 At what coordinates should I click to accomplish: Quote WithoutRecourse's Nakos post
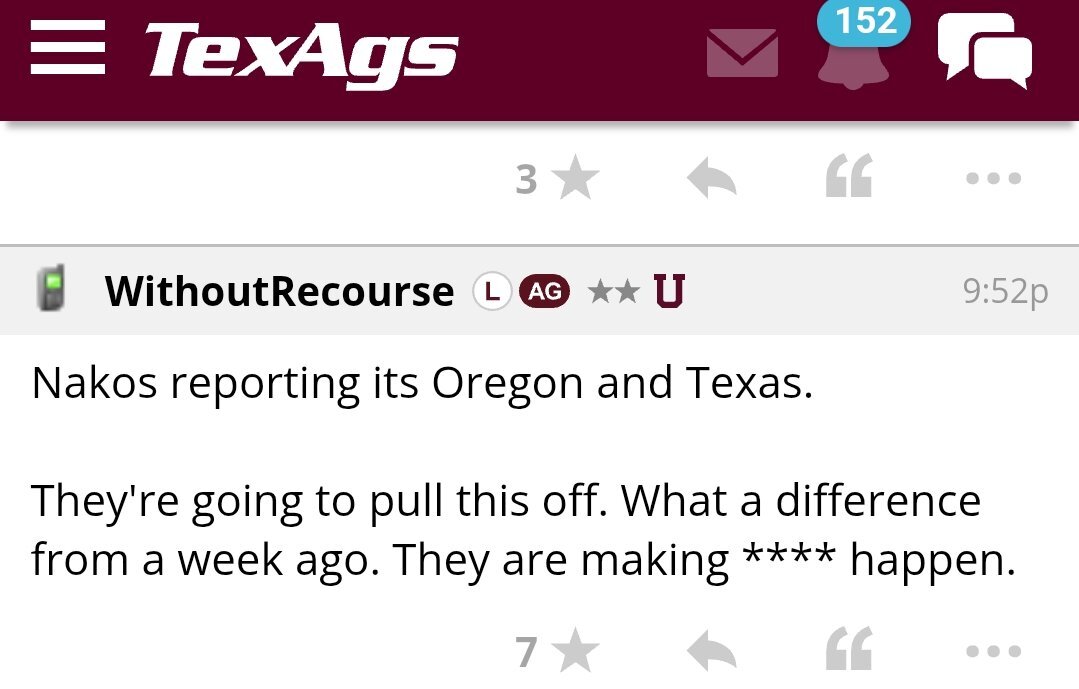coord(849,651)
